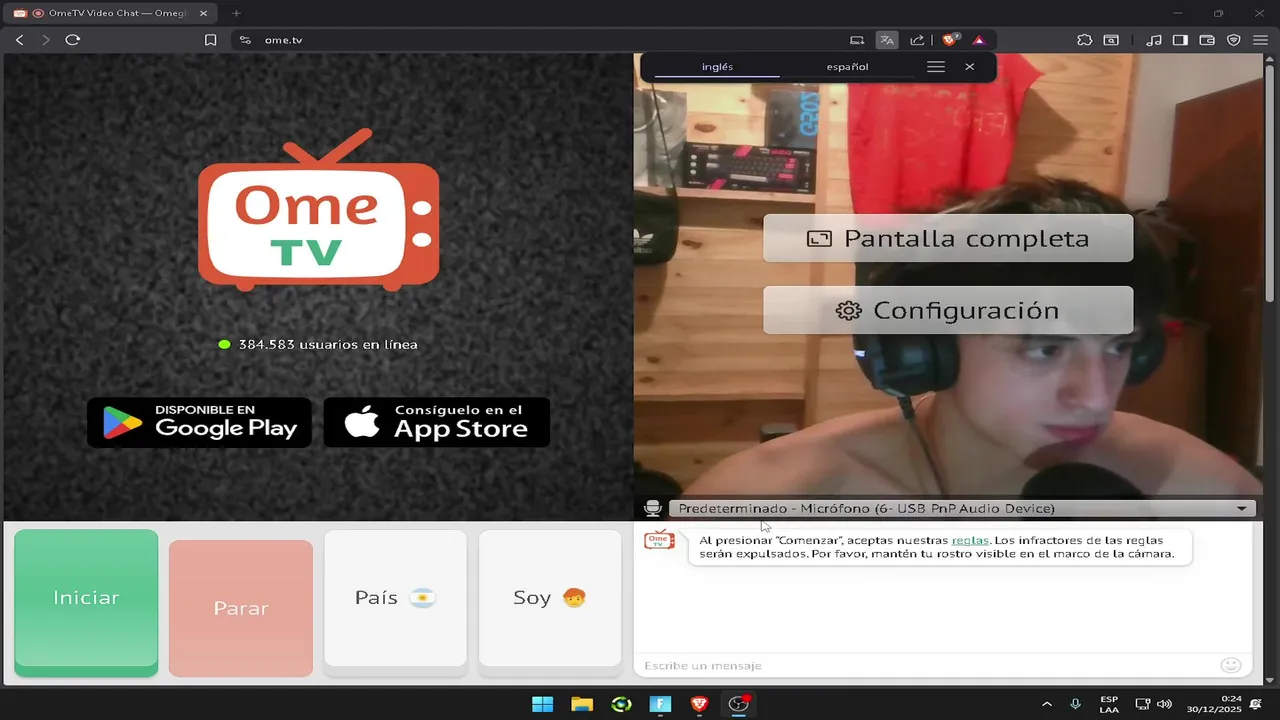This screenshot has width=1280, height=720.
Task: Open the translate popup options menu
Action: point(936,67)
